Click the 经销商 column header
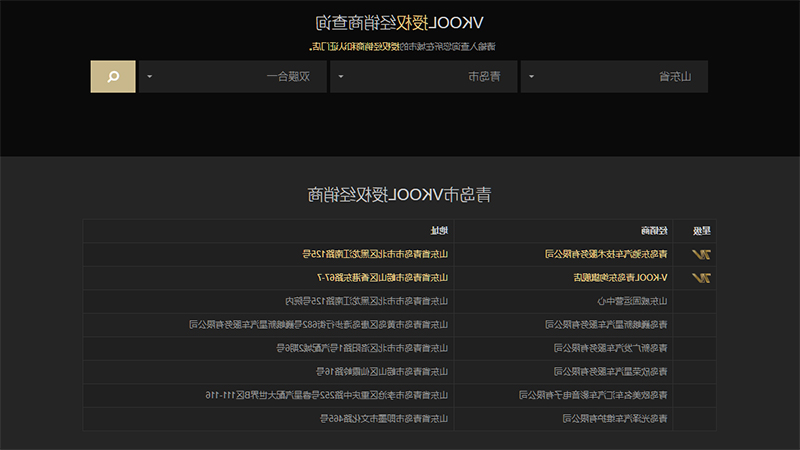The image size is (800, 450). pos(654,231)
